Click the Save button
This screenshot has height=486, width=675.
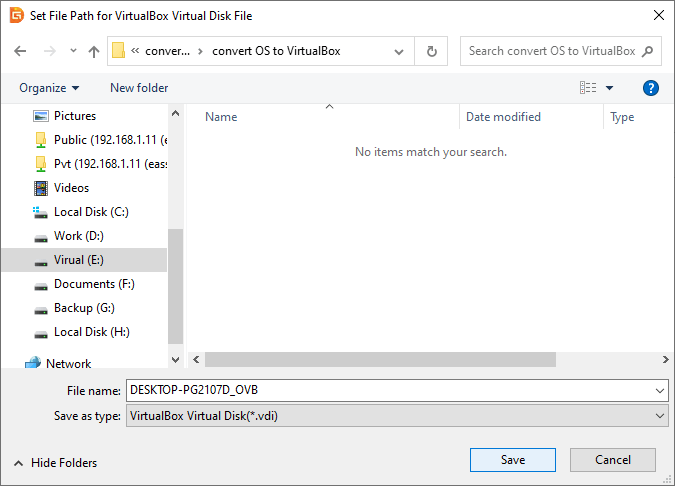512,460
